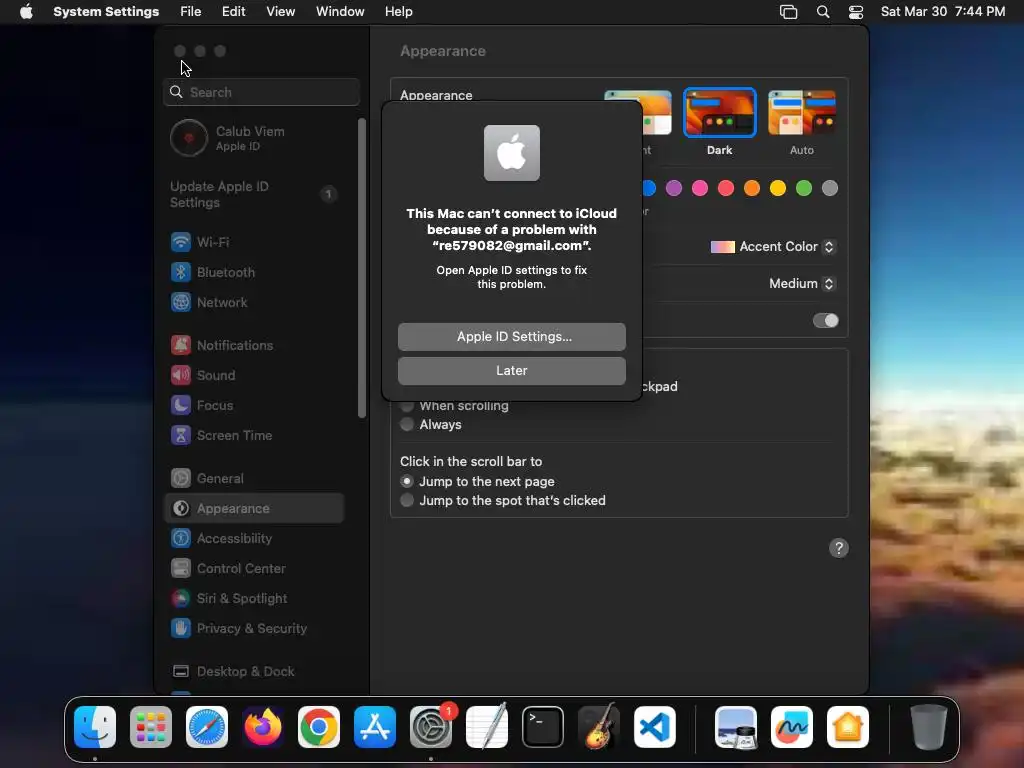Screen dimensions: 1024x768
Task: Open Trash from the Dock
Action: [x=929, y=727]
